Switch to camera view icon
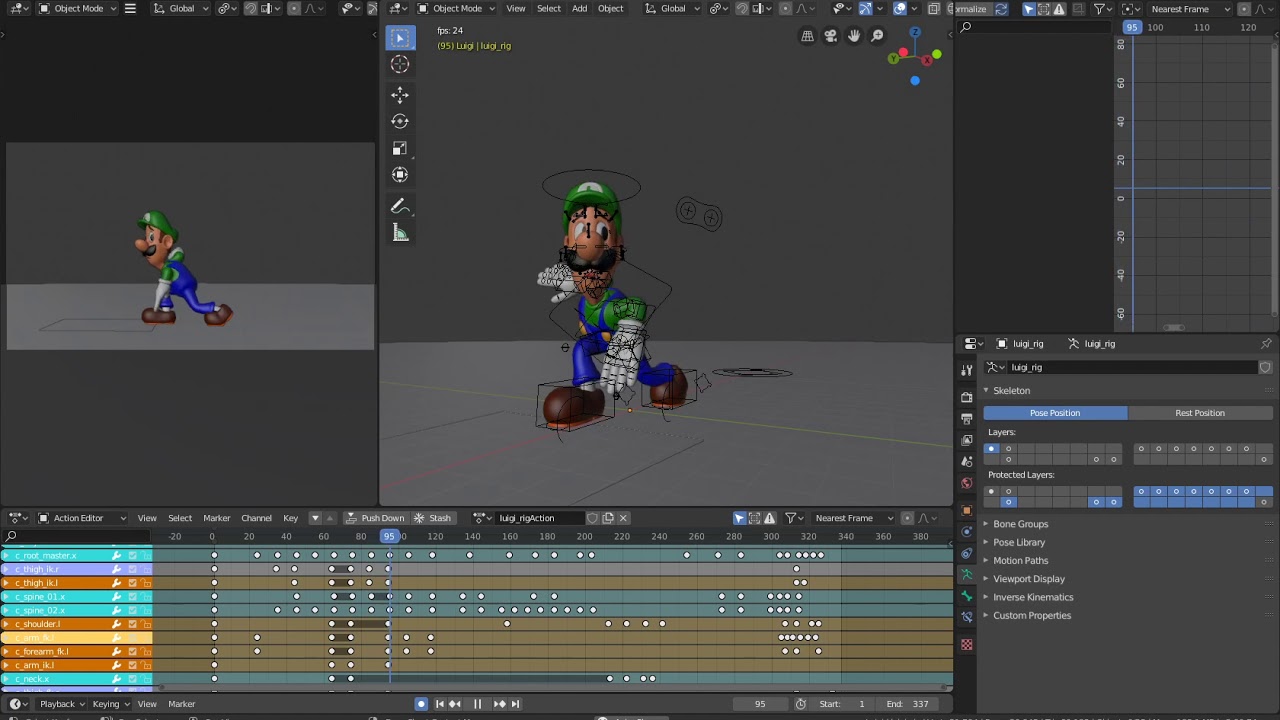 830,36
